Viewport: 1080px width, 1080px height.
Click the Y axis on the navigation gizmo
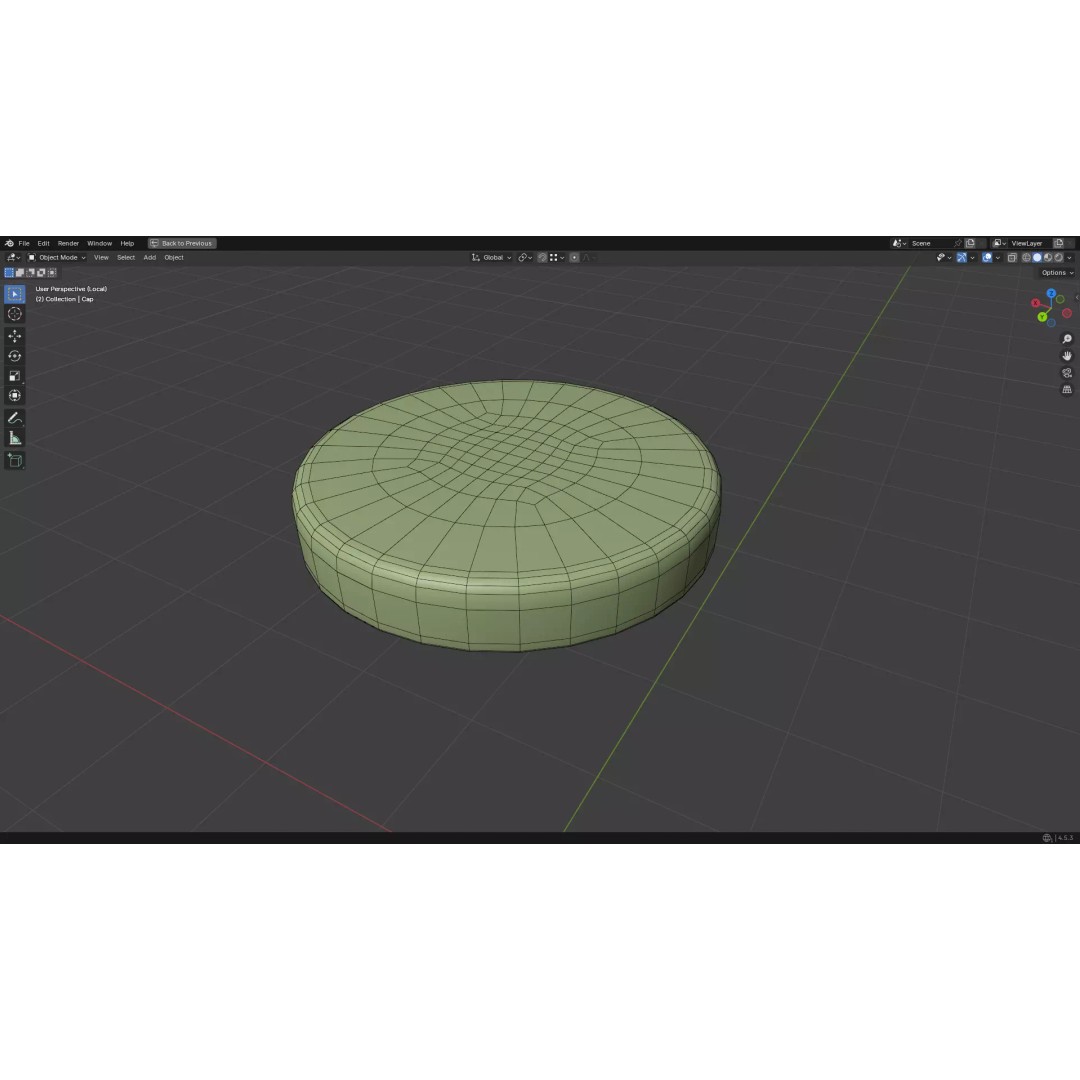[1043, 317]
